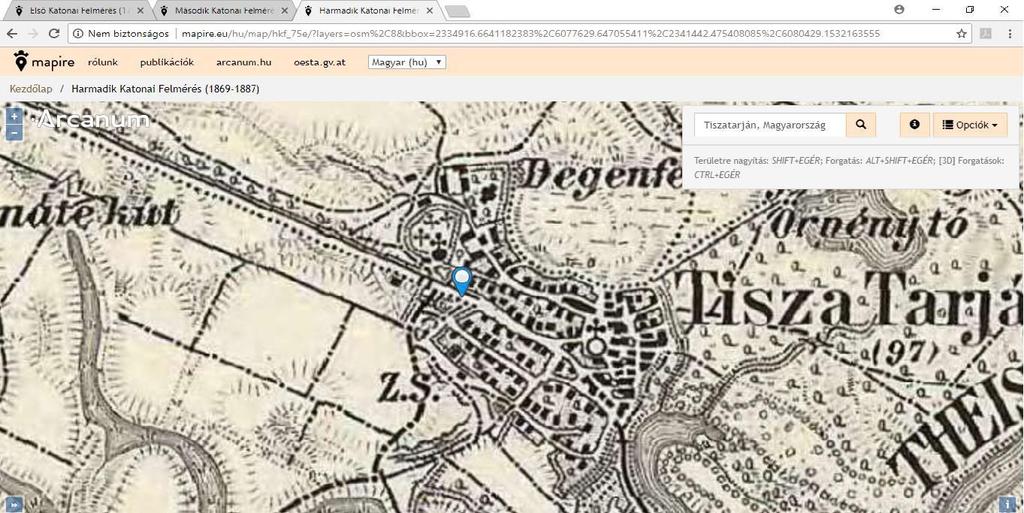Image resolution: width=1024 pixels, height=513 pixels.
Task: Go to the Kezdőlap breadcrumb link
Action: click(x=31, y=89)
